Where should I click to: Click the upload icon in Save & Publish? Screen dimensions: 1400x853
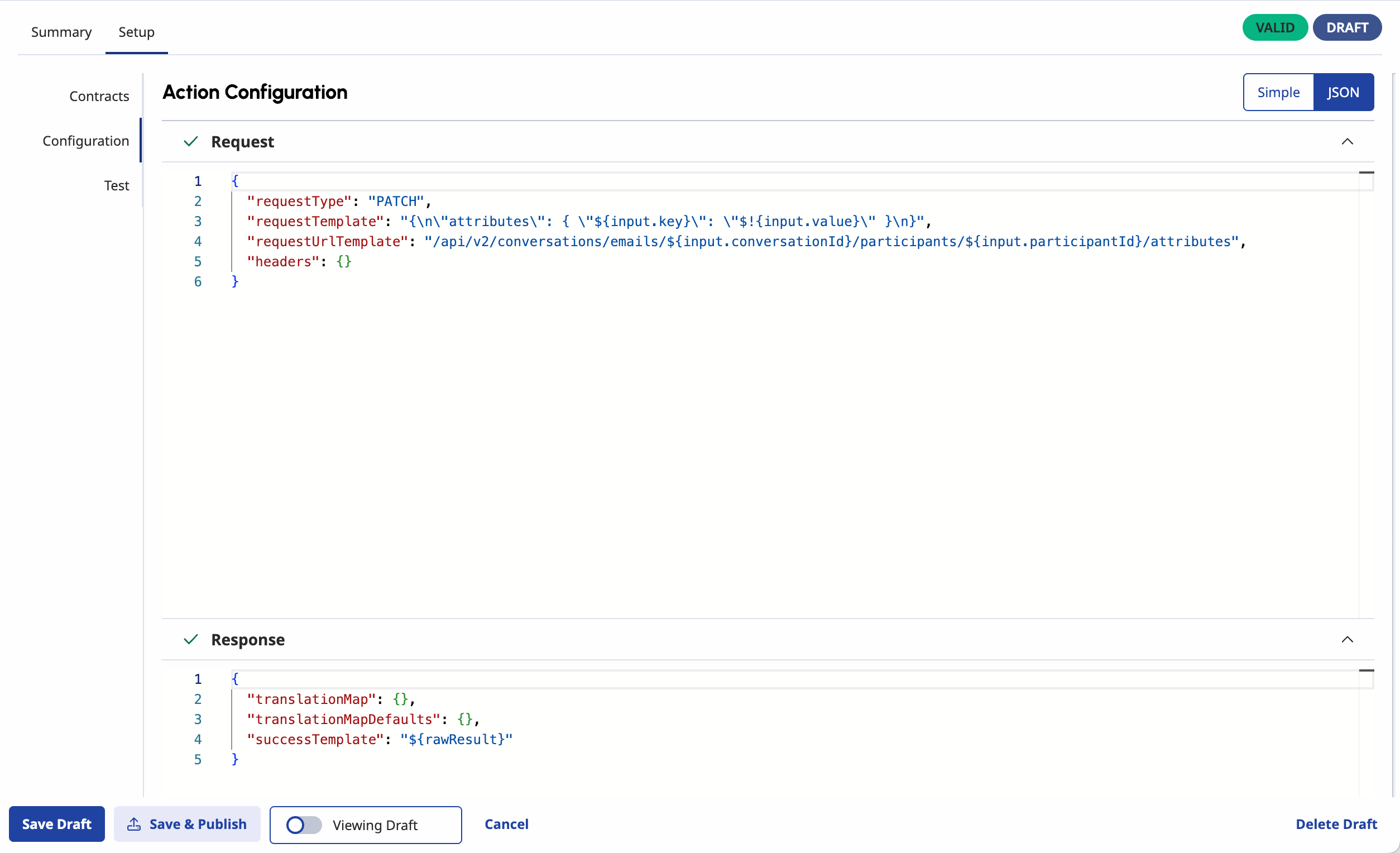pyautogui.click(x=134, y=824)
